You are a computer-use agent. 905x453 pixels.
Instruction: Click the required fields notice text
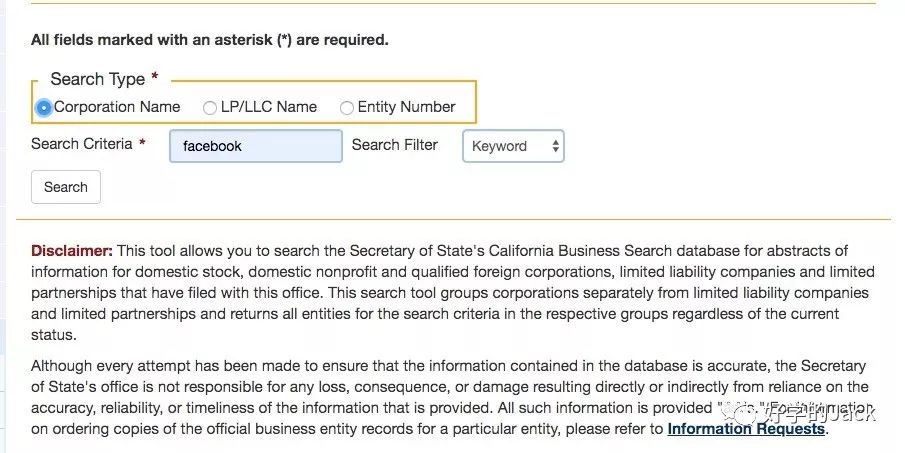(x=210, y=41)
